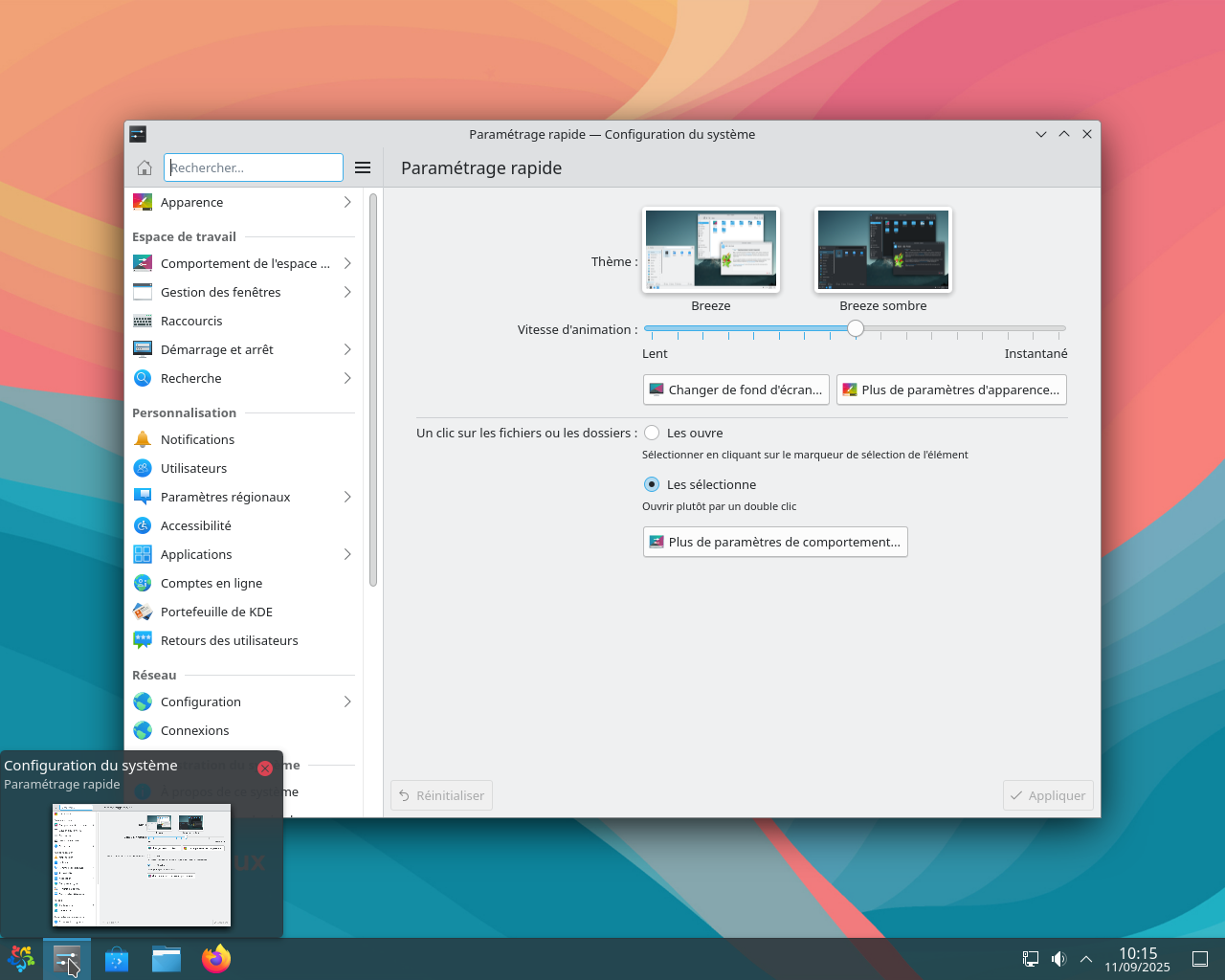Click the Comptes en ligne icon
Viewport: 1225px width, 980px height.
point(143,583)
